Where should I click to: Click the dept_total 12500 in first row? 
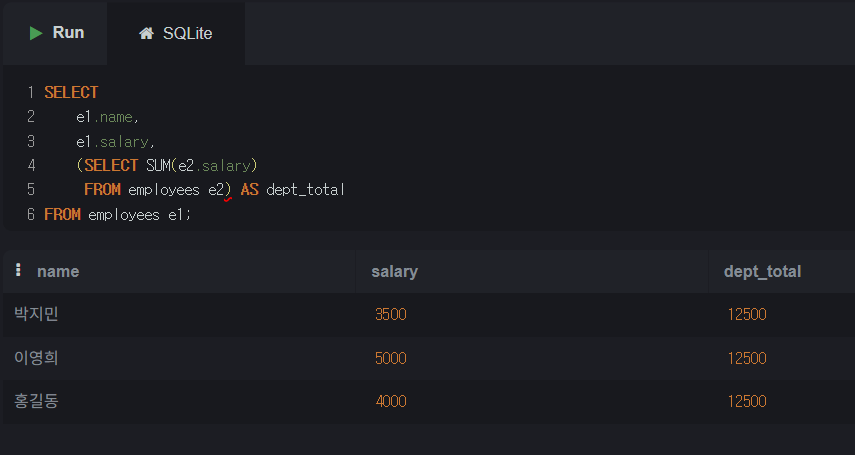(747, 314)
